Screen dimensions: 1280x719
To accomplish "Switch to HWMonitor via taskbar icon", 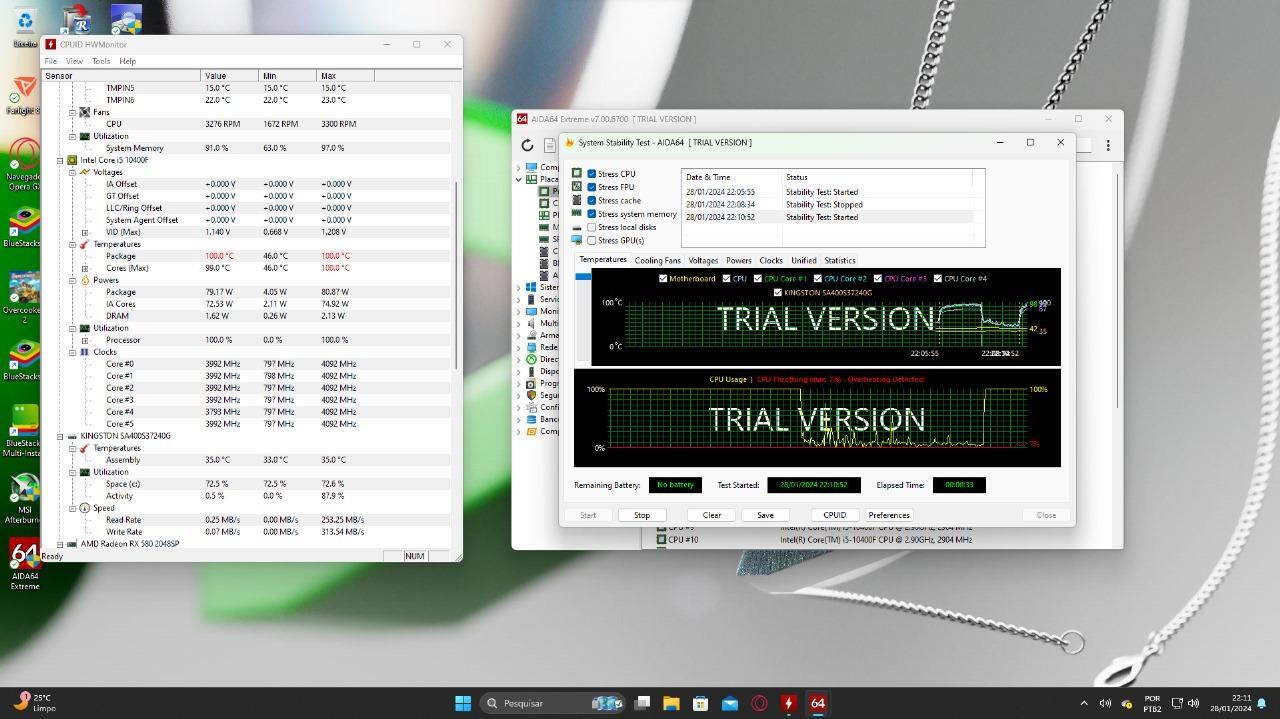I will click(x=788, y=703).
